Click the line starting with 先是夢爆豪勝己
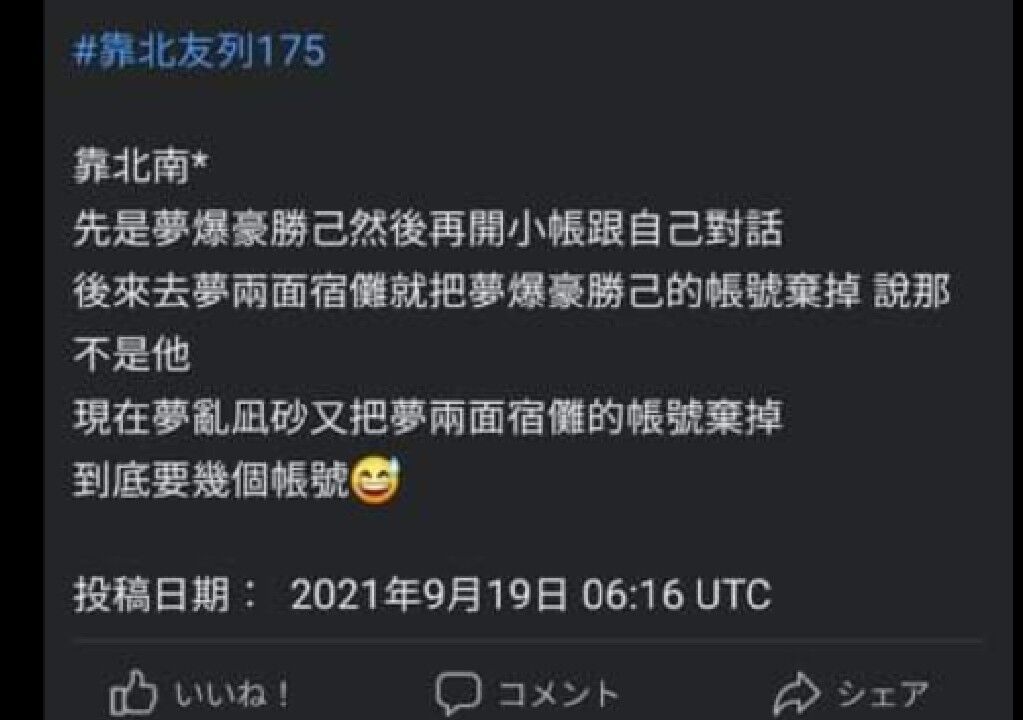Image resolution: width=1023 pixels, height=720 pixels. point(427,228)
